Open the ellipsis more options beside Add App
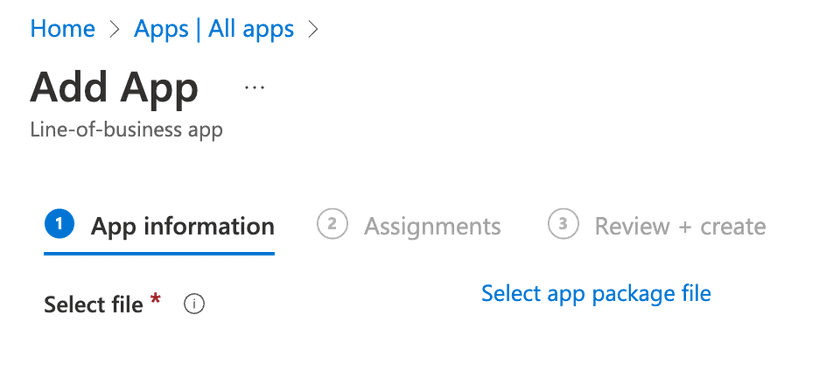Screen dimensions: 840x371 [x=254, y=87]
